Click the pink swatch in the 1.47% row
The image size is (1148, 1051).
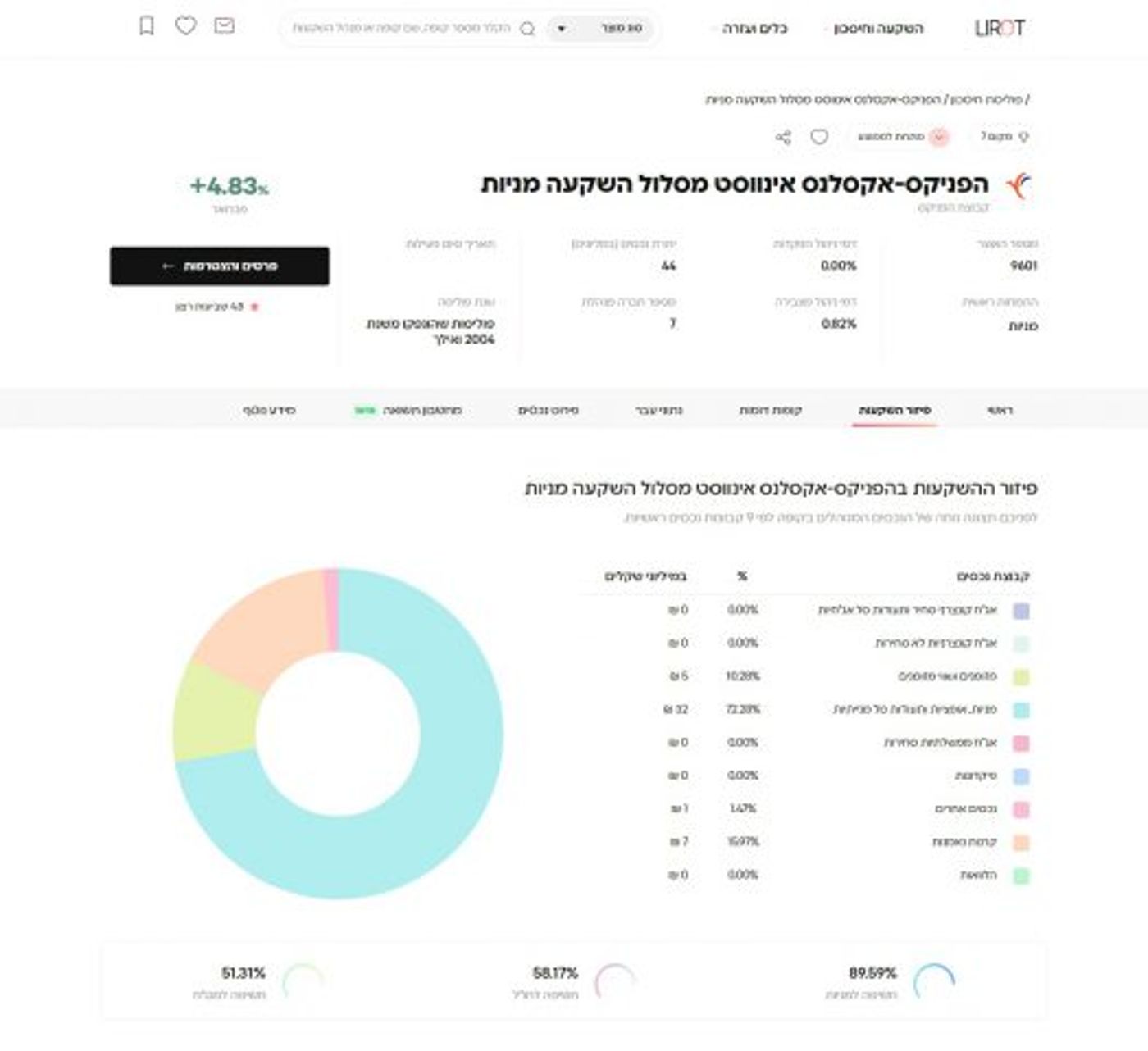click(x=1021, y=809)
